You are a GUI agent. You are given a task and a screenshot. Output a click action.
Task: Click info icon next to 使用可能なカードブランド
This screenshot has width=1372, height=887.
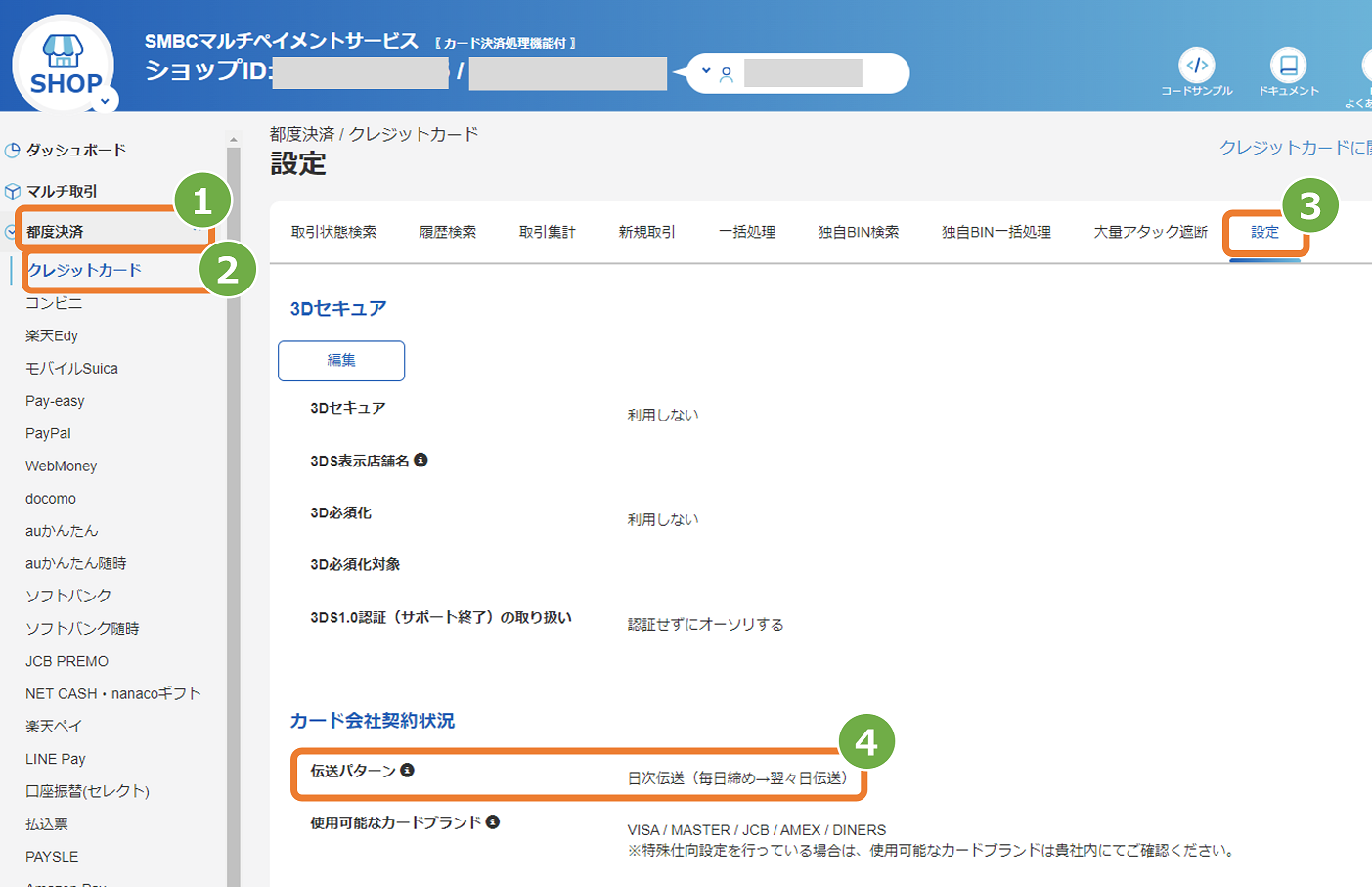[493, 822]
